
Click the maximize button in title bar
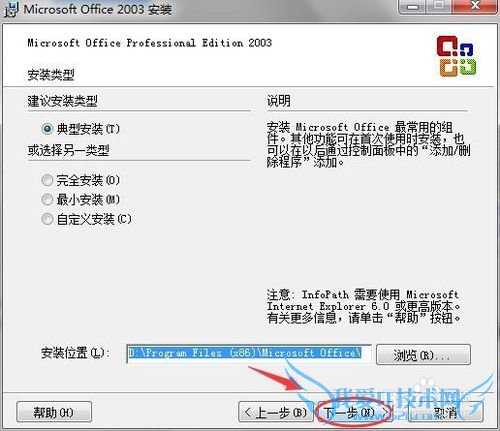(x=439, y=7)
